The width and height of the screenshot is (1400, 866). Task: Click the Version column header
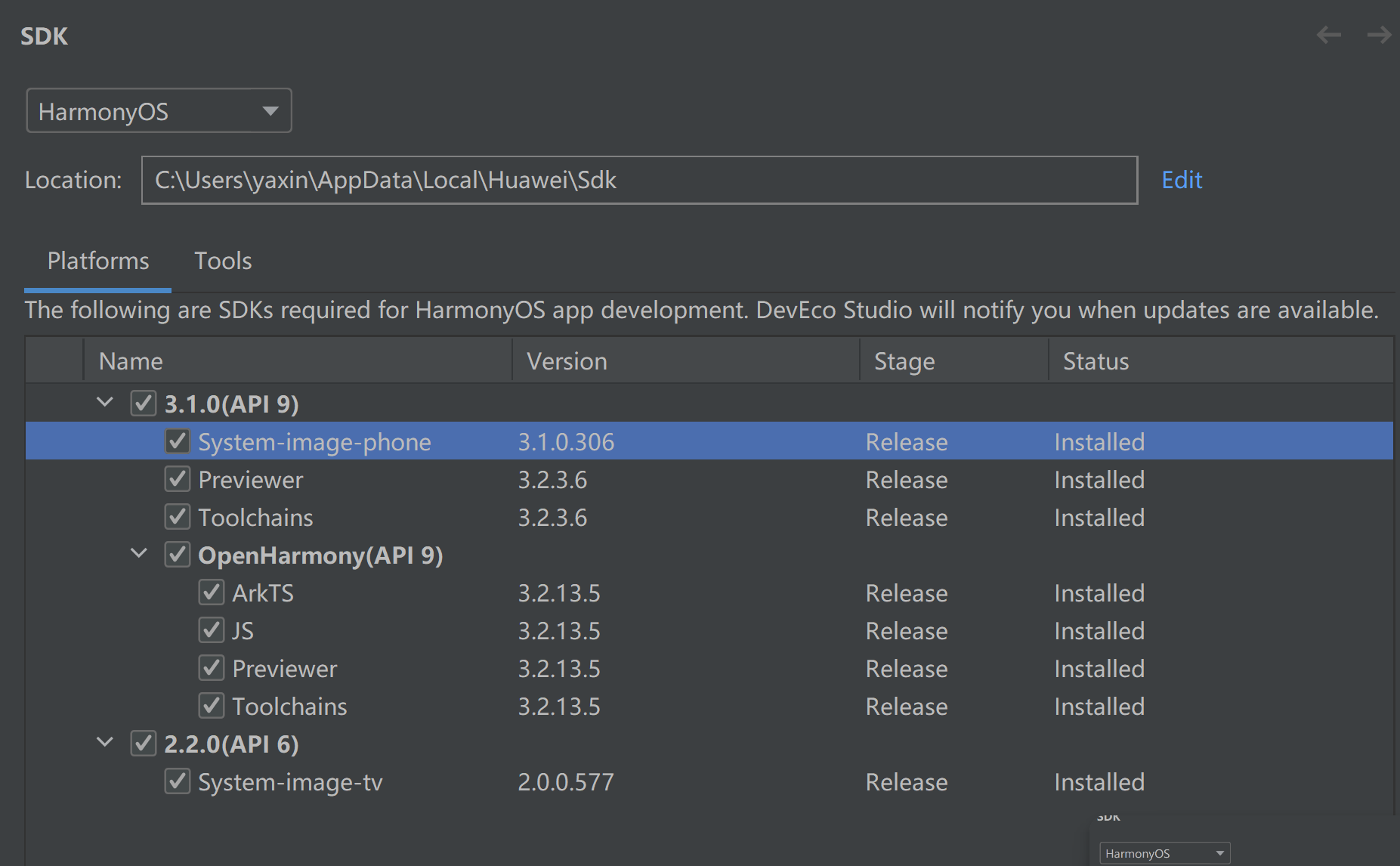686,361
